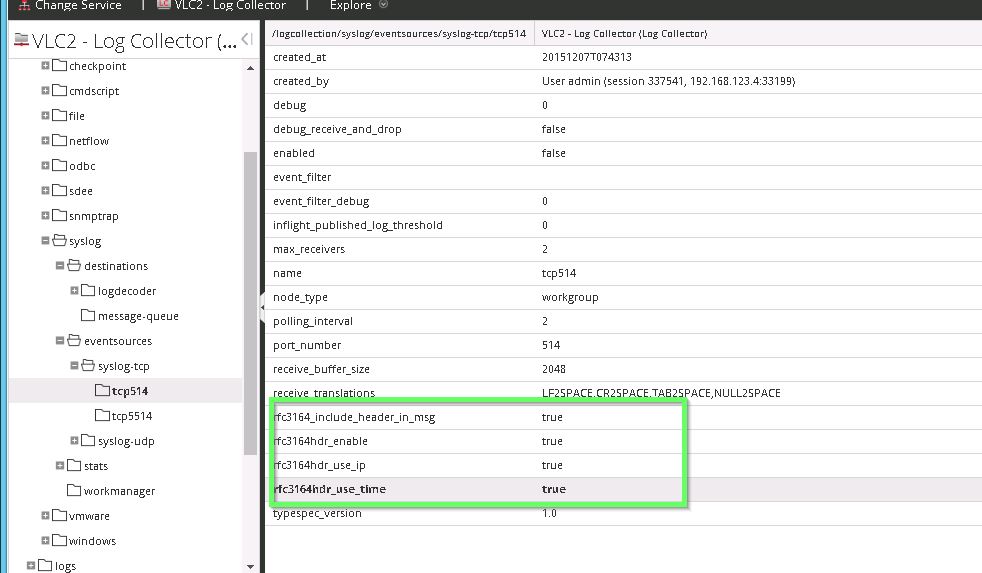Click the receive_translations value
982x573 pixels.
click(x=661, y=393)
